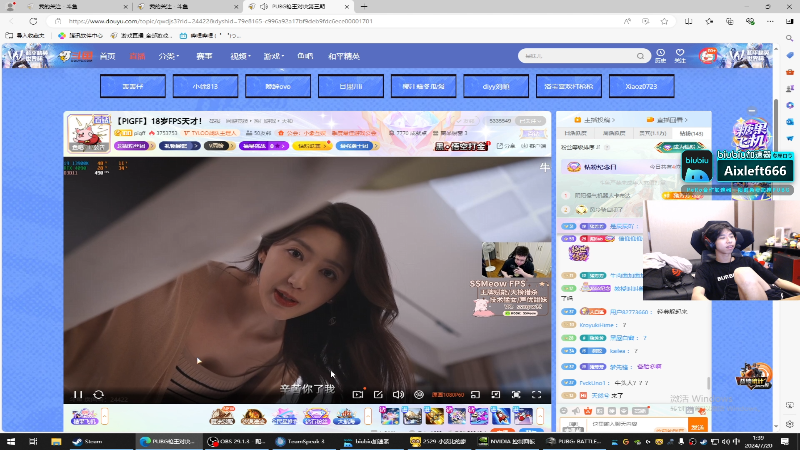Select the streamer button 小叮813

click(x=205, y=86)
